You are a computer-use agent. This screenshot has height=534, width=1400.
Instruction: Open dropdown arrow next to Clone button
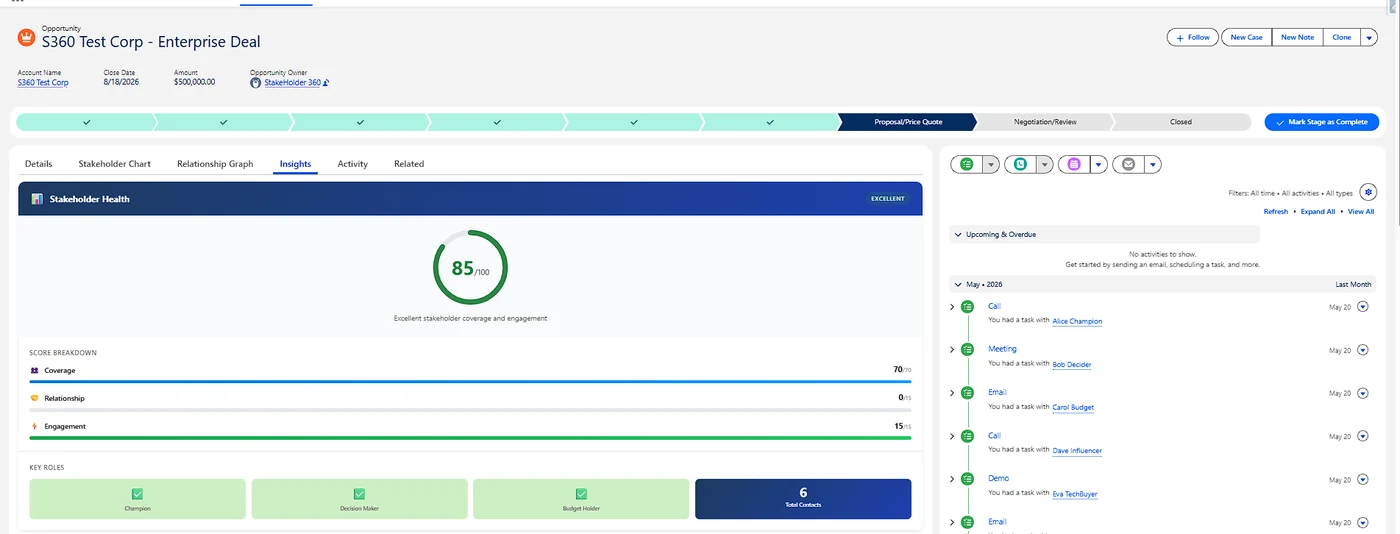click(1370, 37)
